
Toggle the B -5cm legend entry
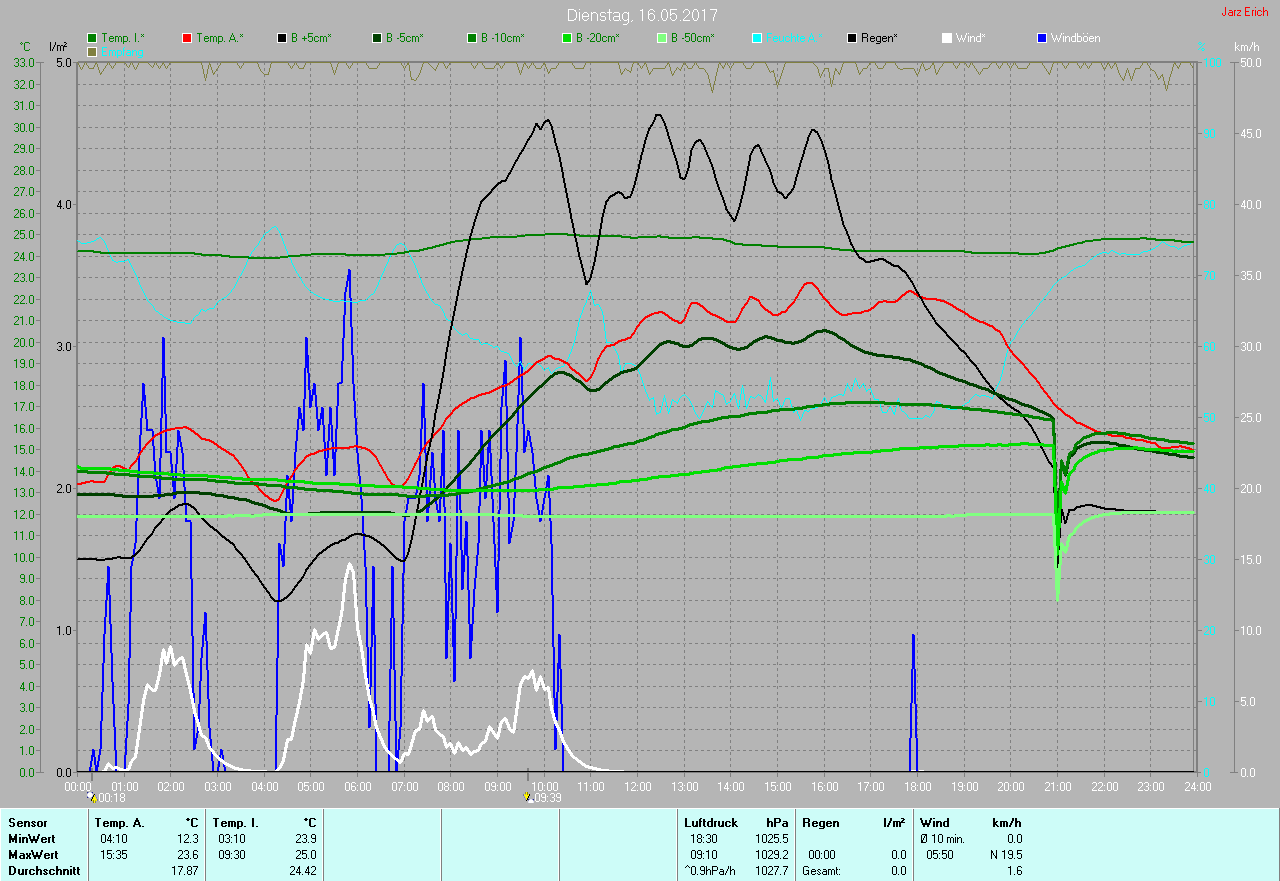(397, 38)
